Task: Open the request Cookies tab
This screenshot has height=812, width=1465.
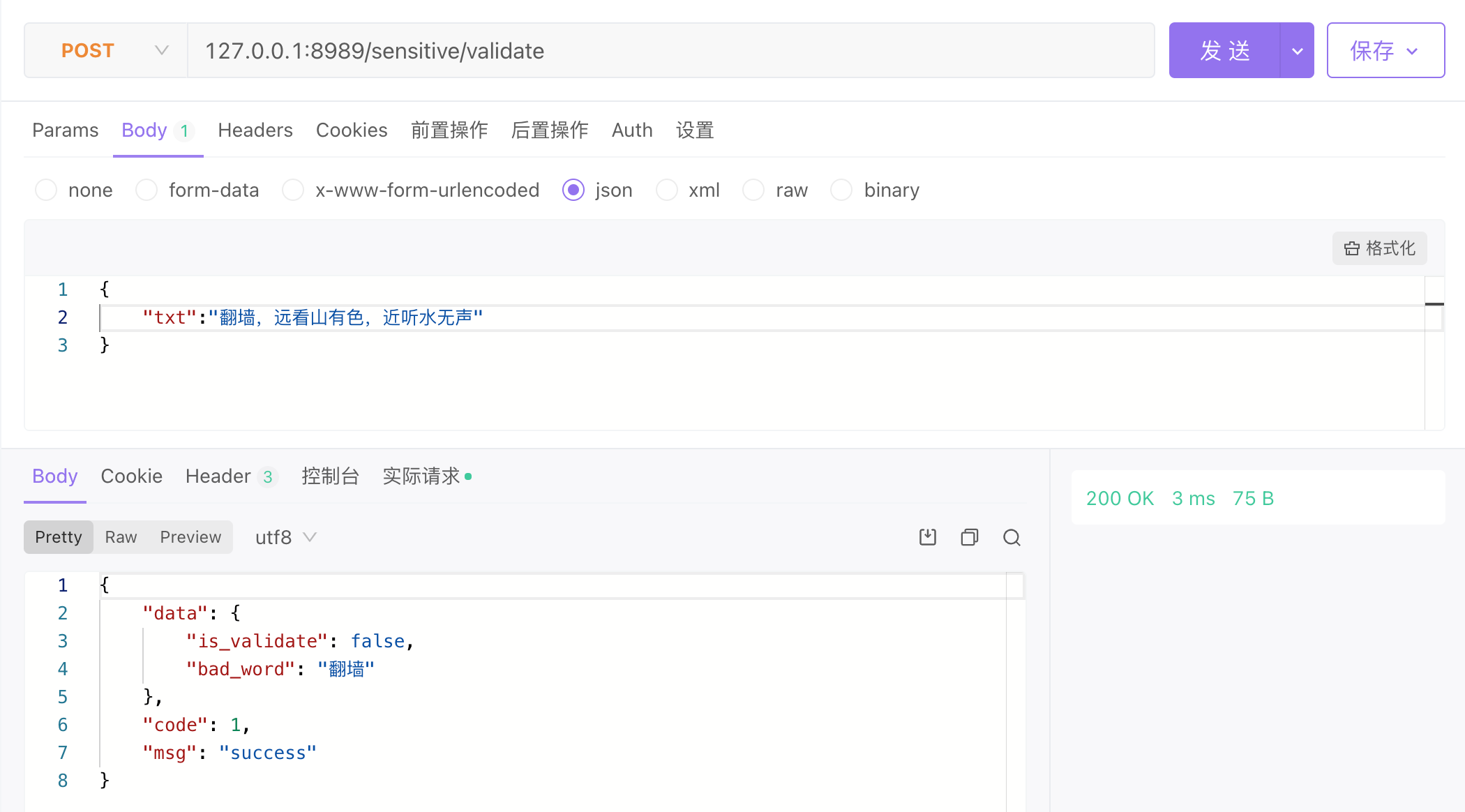Action: [x=352, y=130]
